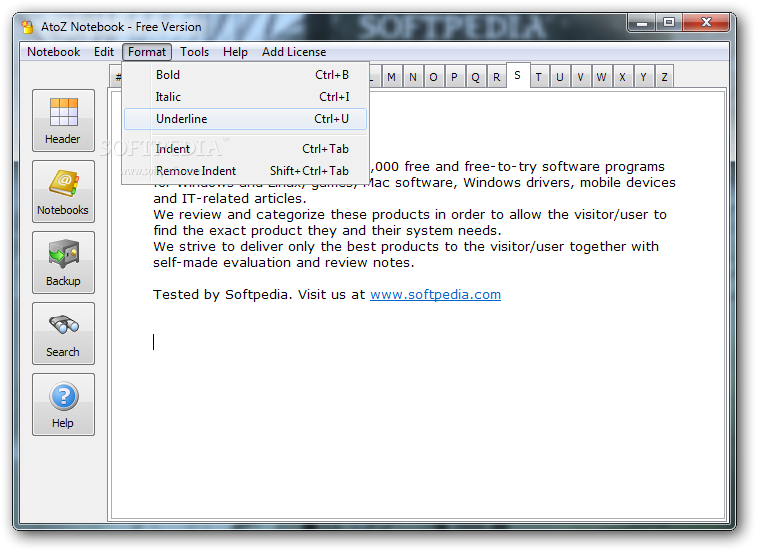
Task: Open the Header tool
Action: pos(63,120)
